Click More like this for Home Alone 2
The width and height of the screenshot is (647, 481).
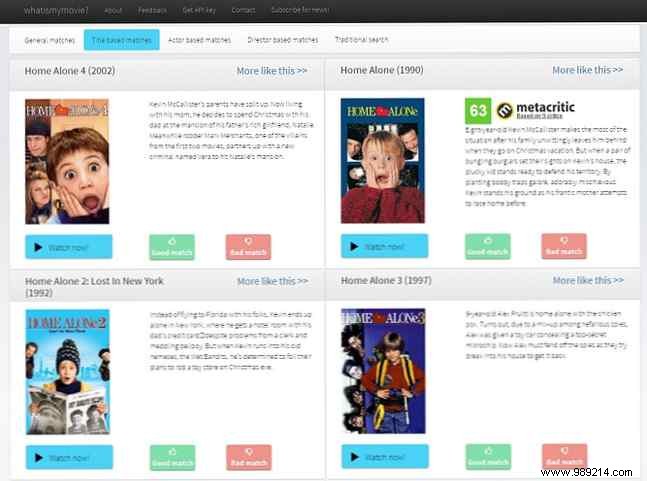pos(272,281)
